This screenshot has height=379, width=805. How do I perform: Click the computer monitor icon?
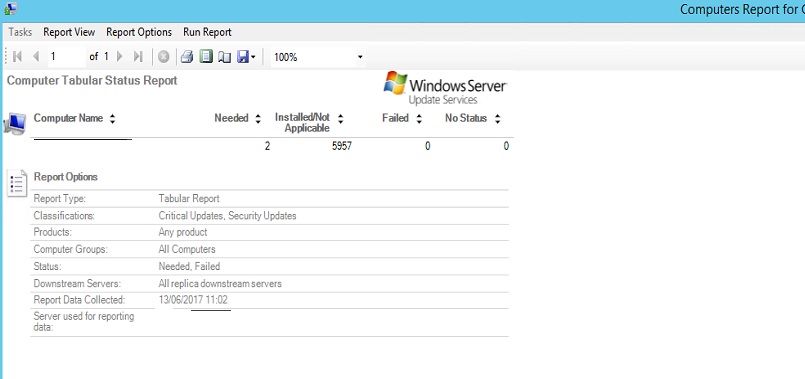14,124
